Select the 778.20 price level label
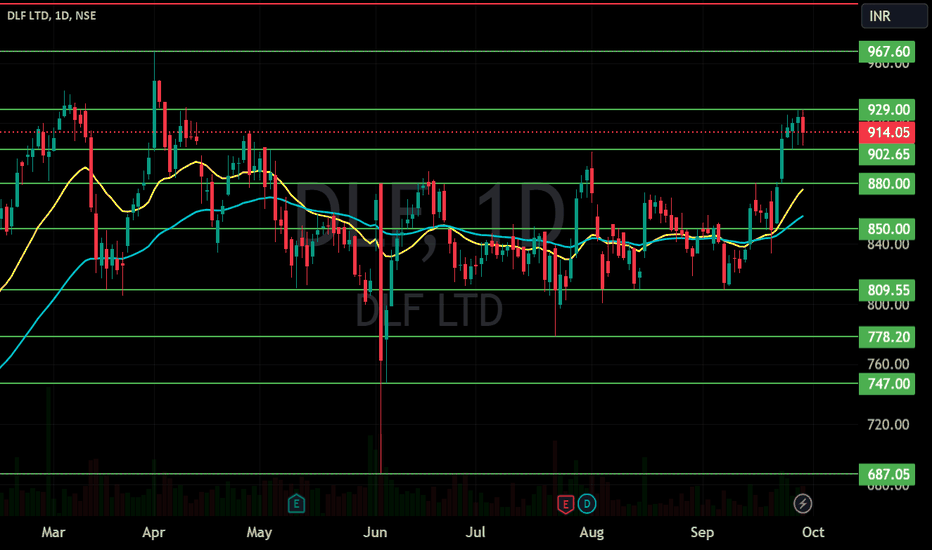Viewport: 932px width, 550px height. click(x=887, y=337)
